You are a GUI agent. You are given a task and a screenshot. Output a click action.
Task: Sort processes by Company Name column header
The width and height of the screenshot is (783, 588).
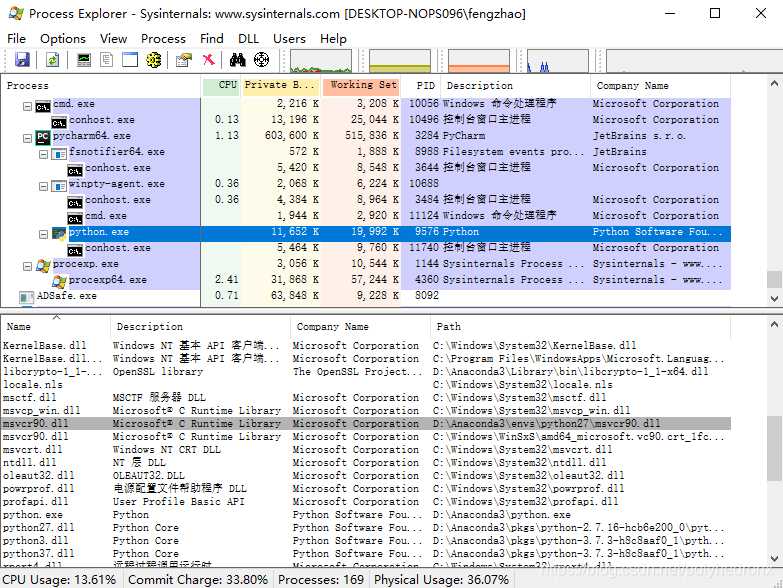coord(661,85)
